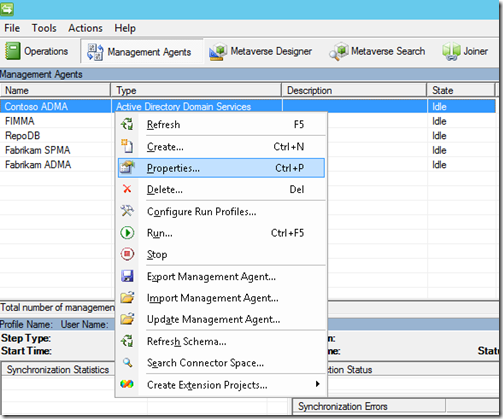Open the Tools menu

(x=44, y=28)
